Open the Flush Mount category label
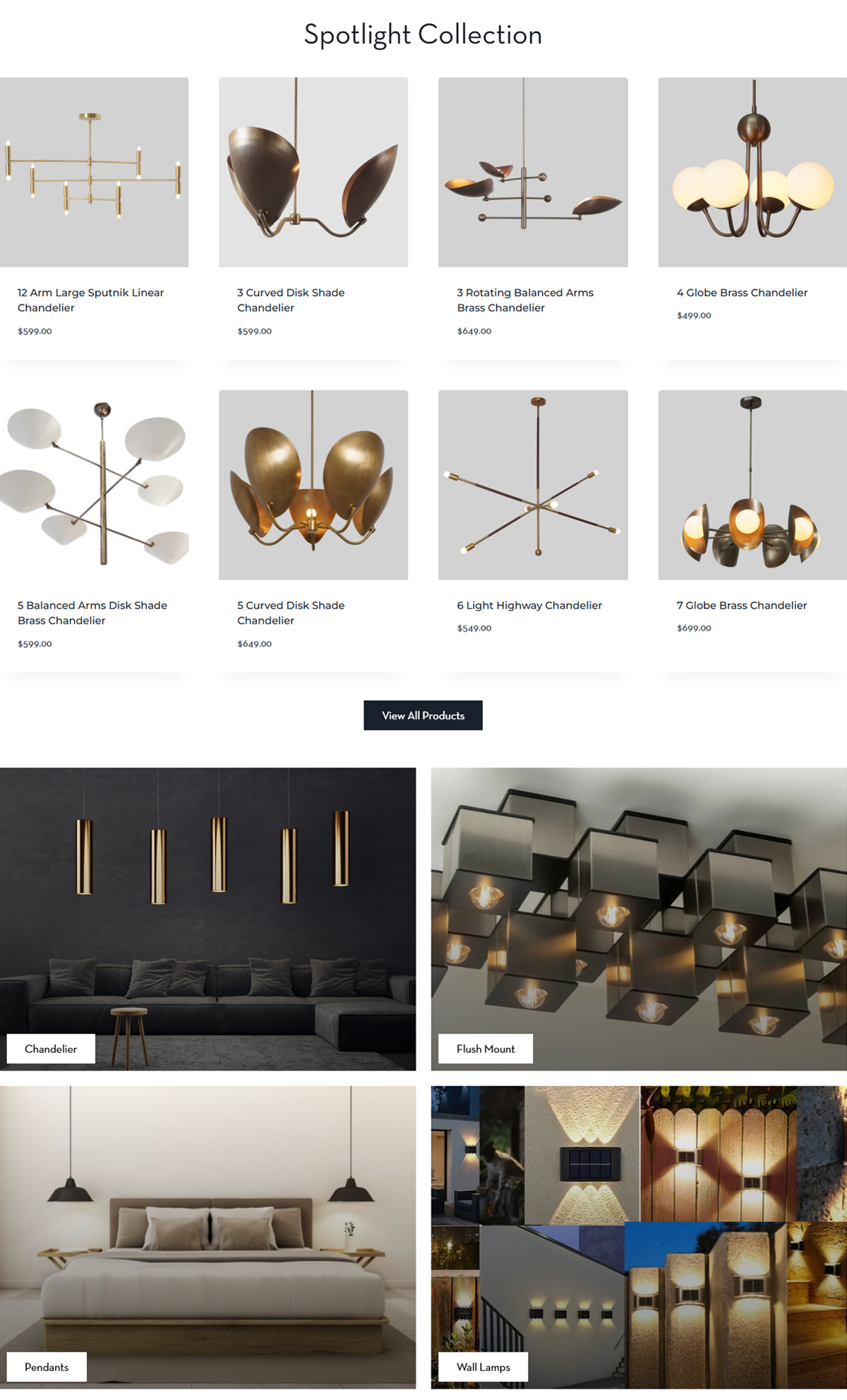The width and height of the screenshot is (847, 1400). coord(486,1049)
